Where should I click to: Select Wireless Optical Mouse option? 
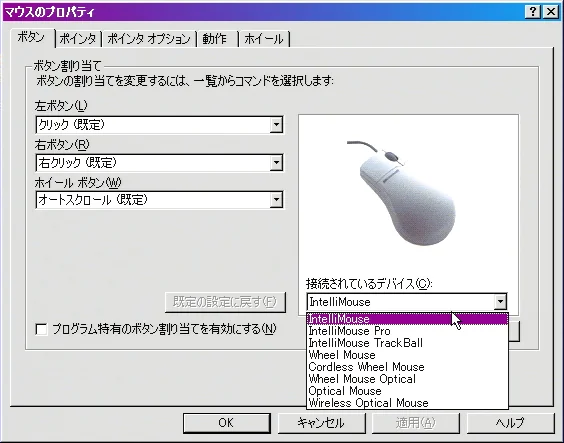click(x=407, y=403)
